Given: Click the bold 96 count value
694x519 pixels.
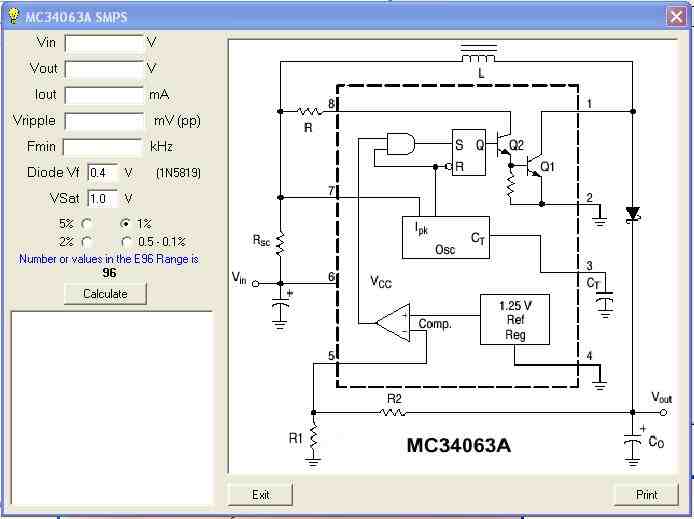Looking at the screenshot, I should 109,273.
